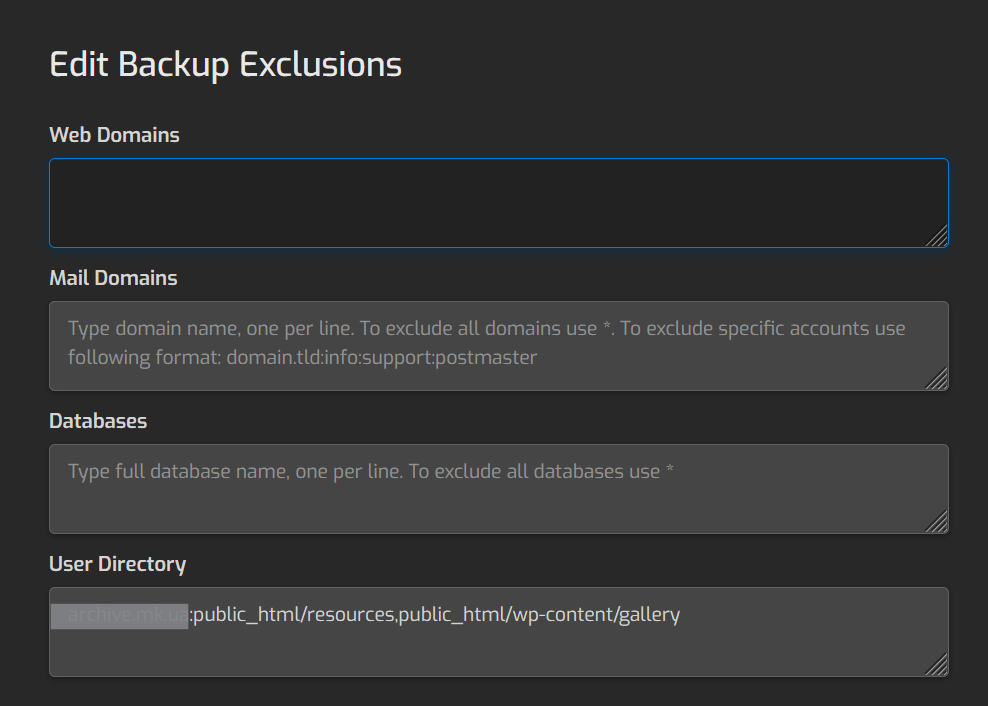Screen dimensions: 988x706
Task: Click the Databases placeholder about excluding all databases
Action: pos(541,472)
